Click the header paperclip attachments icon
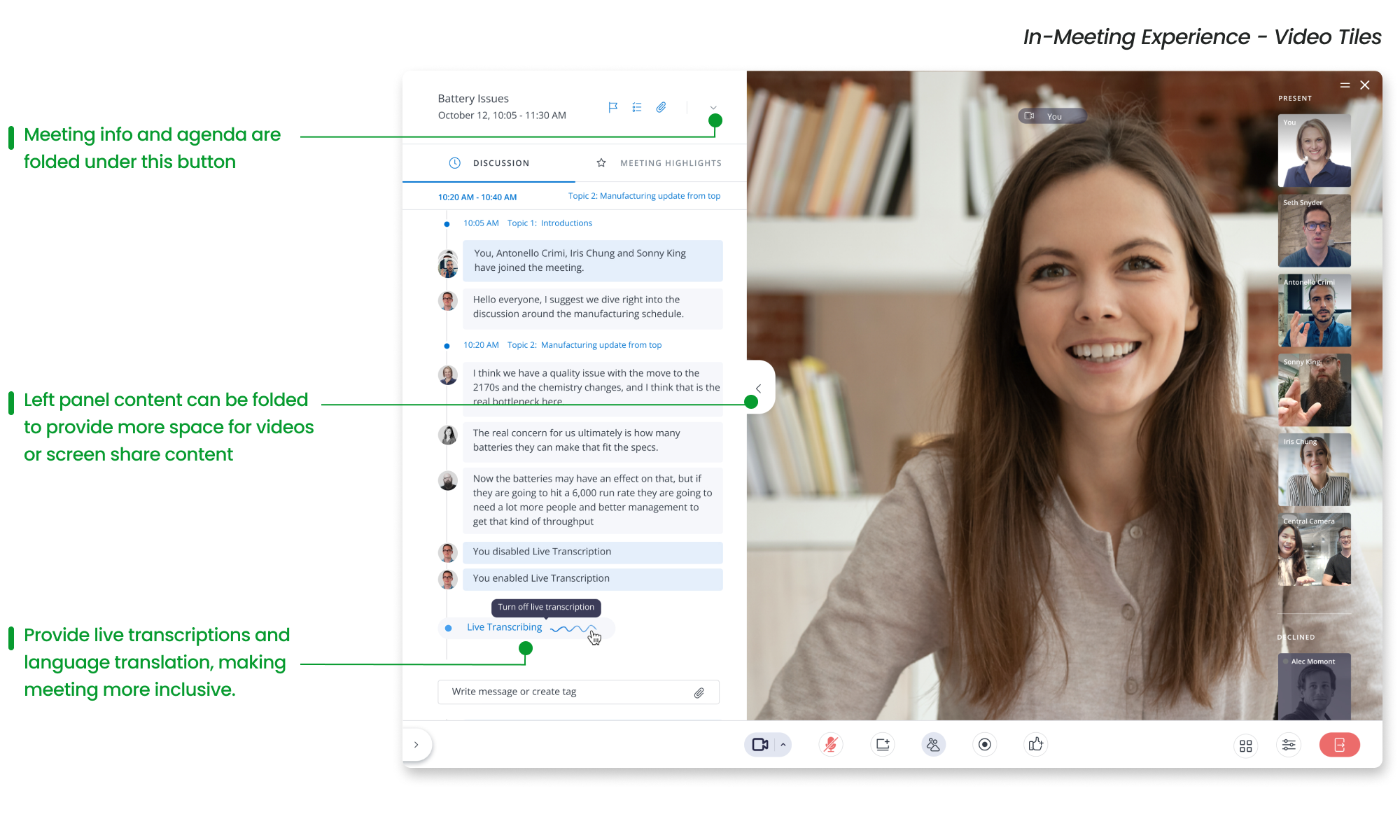This screenshot has width=1400, height=840. click(661, 107)
